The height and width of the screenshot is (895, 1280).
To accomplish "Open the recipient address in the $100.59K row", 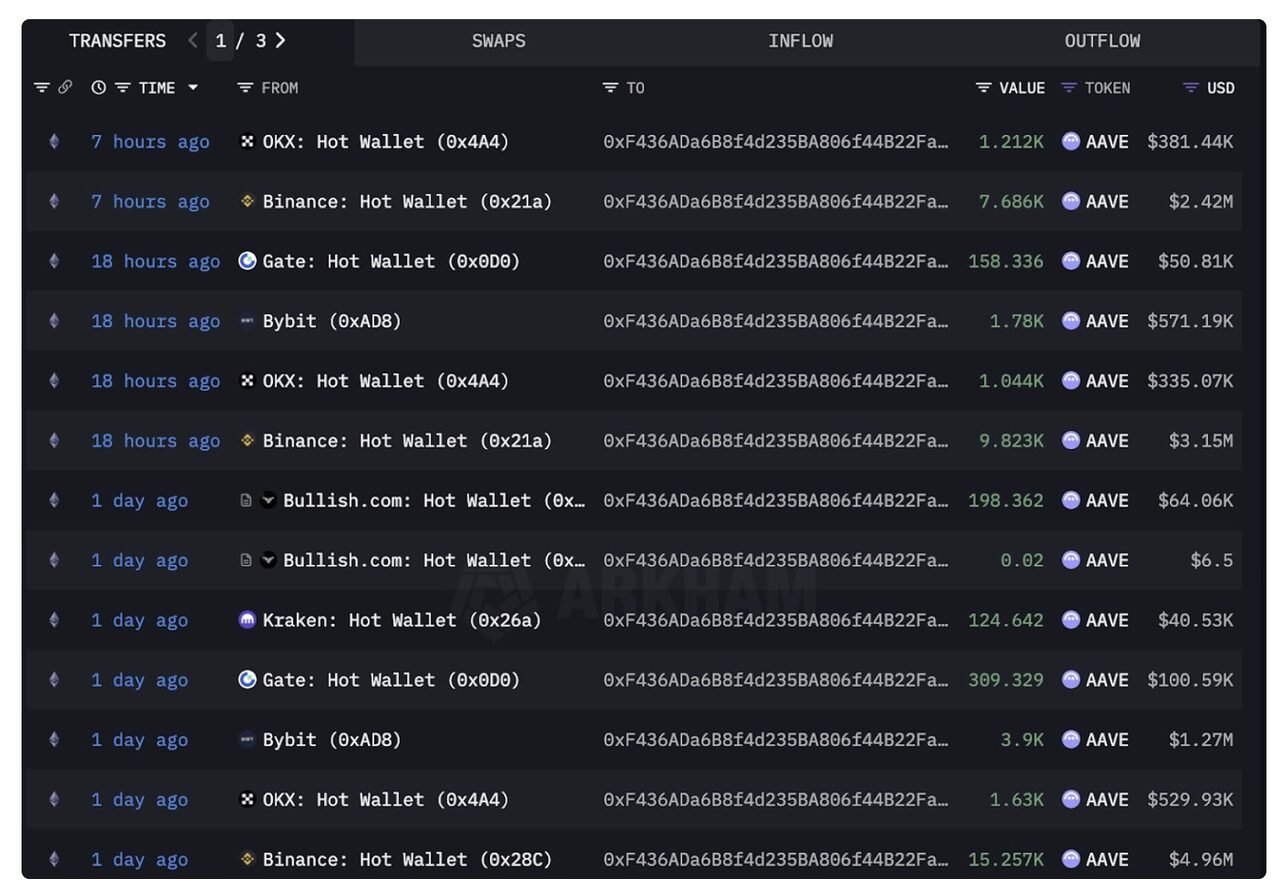I will point(776,680).
